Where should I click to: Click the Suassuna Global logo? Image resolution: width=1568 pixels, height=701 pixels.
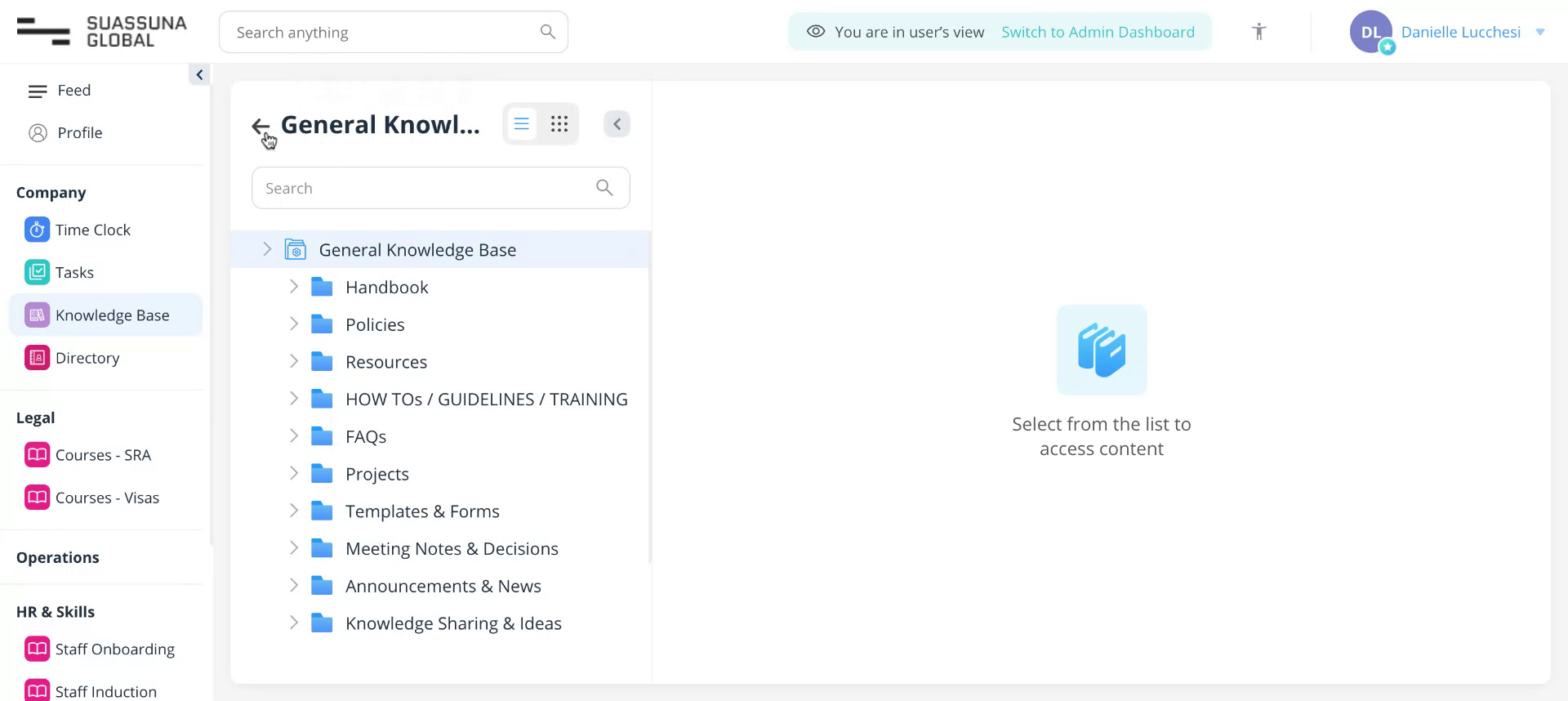coord(102,32)
